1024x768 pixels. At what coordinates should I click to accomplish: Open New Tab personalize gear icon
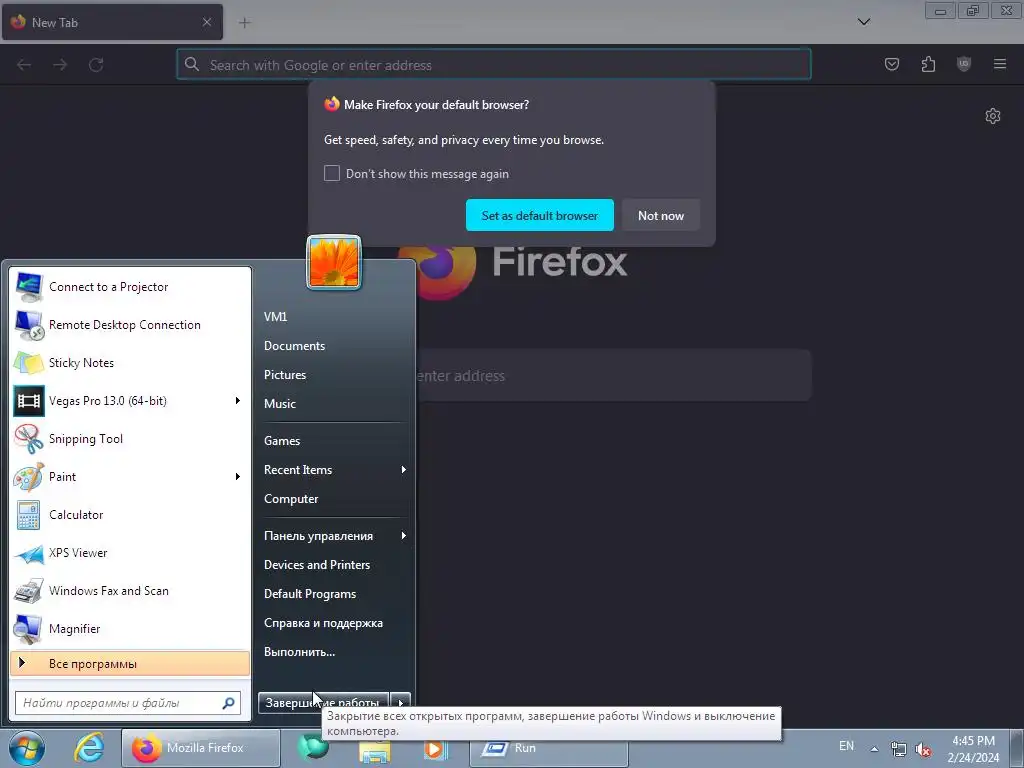click(x=993, y=116)
